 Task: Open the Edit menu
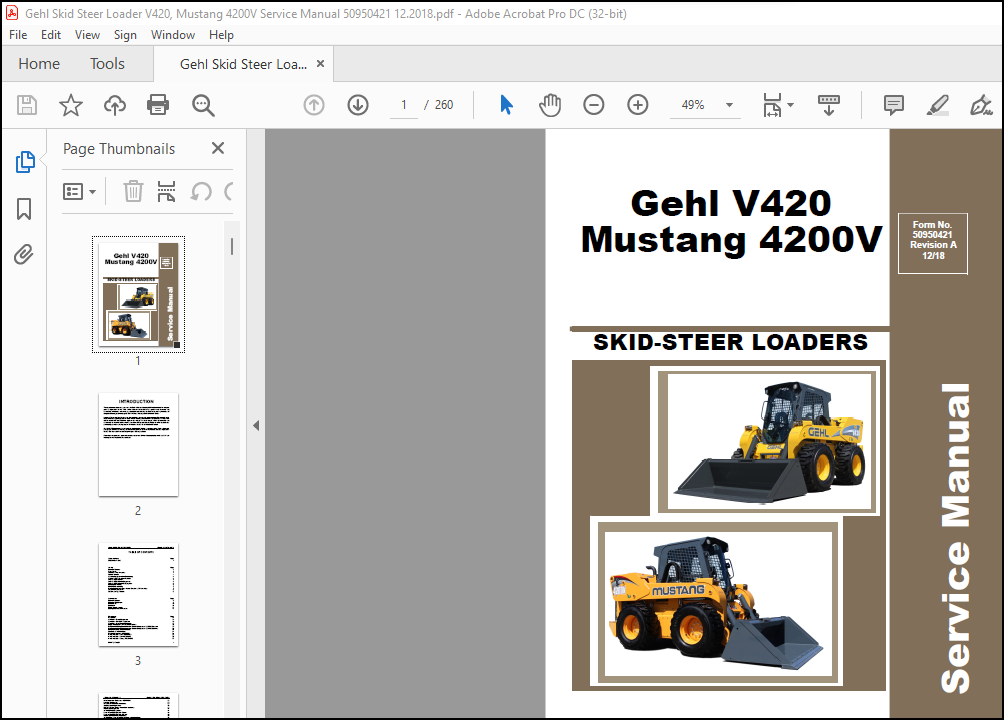pos(51,35)
